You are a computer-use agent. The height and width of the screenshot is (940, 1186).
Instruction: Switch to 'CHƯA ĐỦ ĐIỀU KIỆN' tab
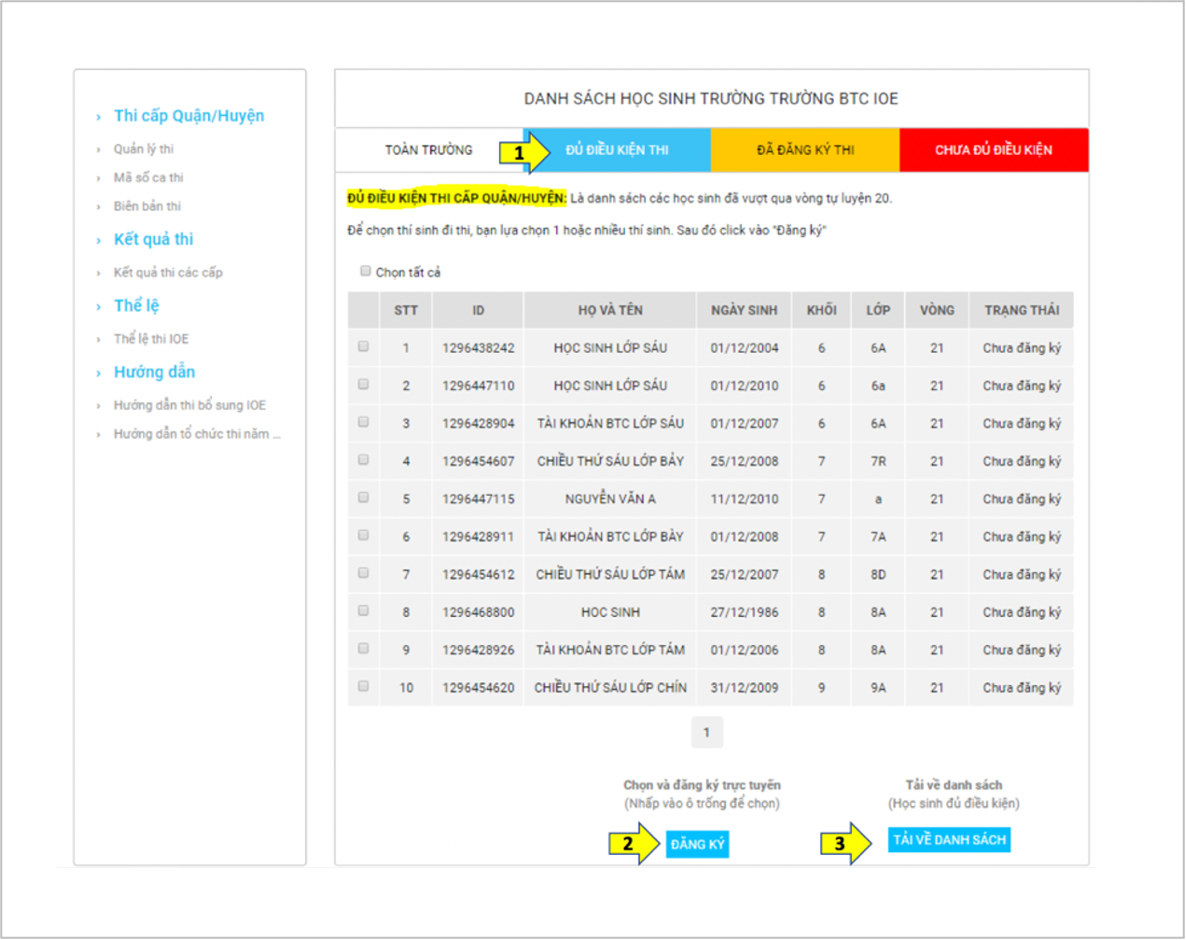point(993,150)
